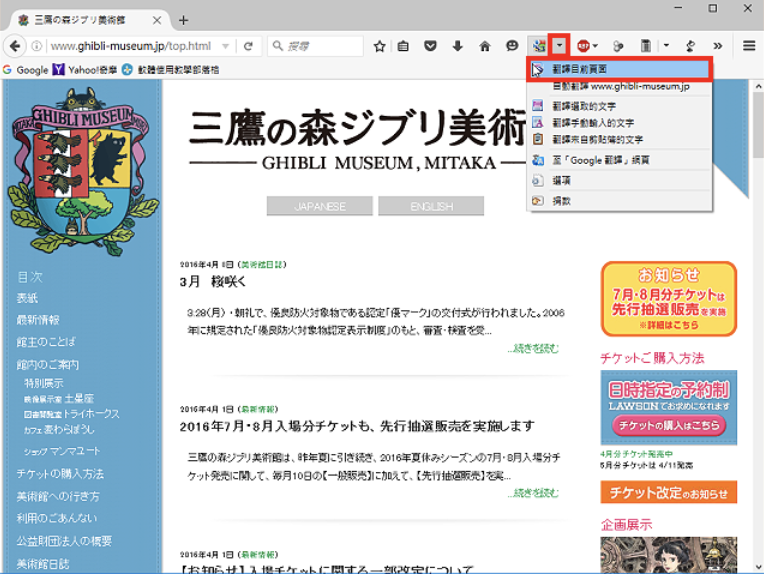The width and height of the screenshot is (764, 574).
Task: Open the address bar history dropdown
Action: (226, 46)
